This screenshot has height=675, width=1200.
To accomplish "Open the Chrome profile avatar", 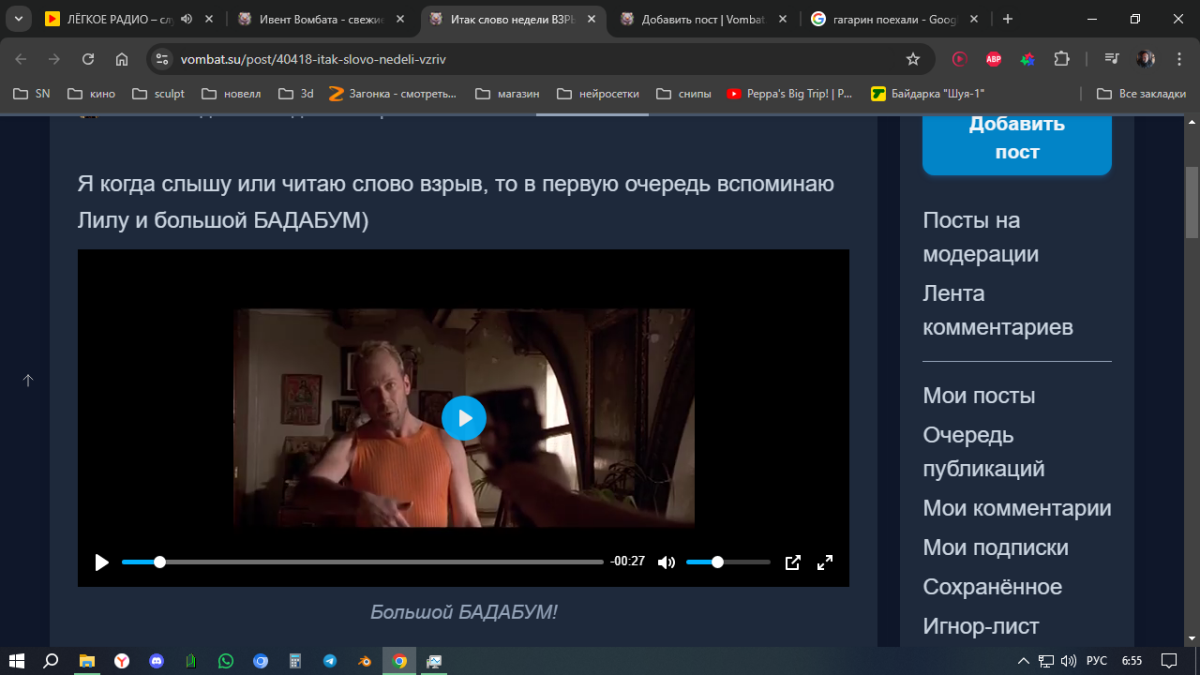I will (1146, 59).
